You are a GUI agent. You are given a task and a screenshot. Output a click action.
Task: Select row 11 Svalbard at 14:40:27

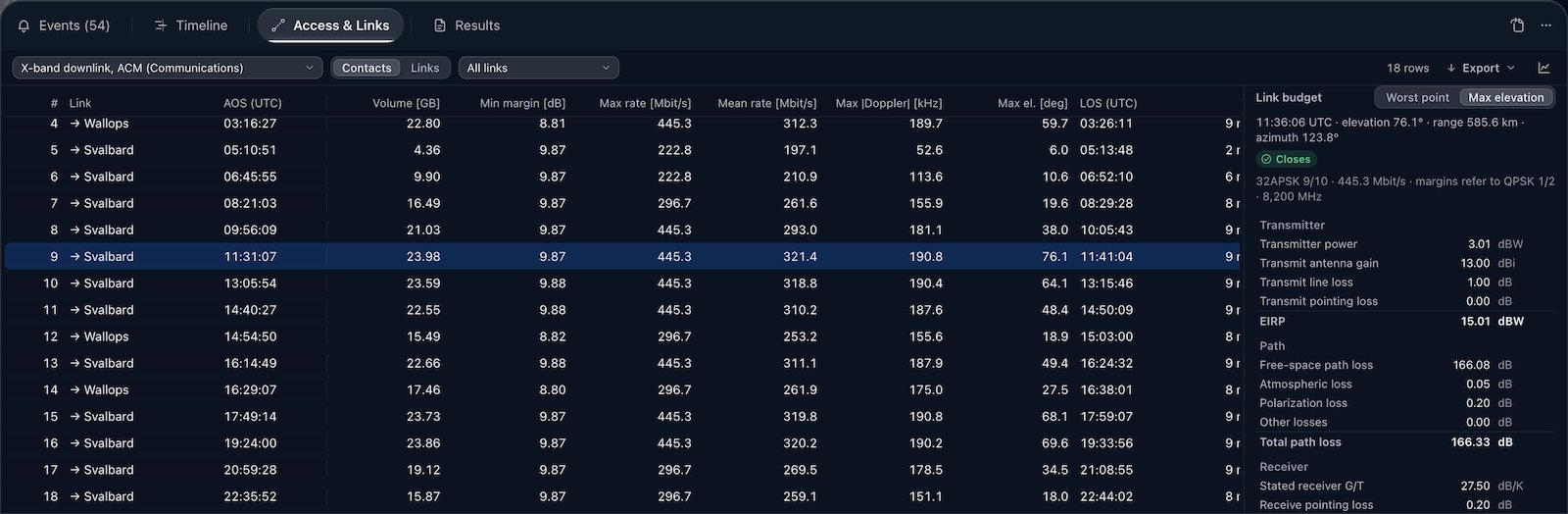pos(623,309)
